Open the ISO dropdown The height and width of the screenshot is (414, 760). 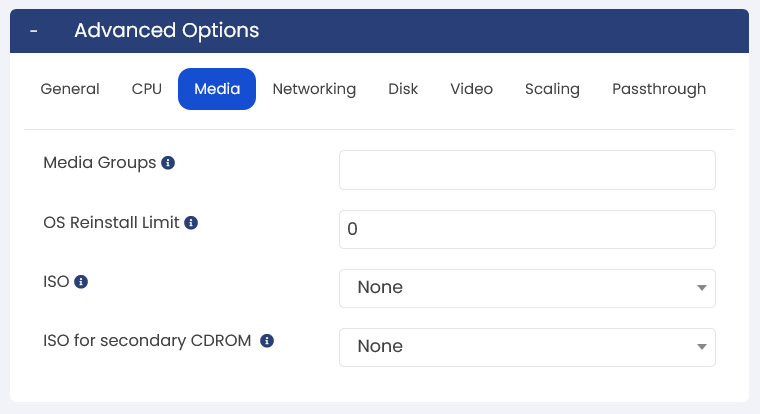pos(527,288)
